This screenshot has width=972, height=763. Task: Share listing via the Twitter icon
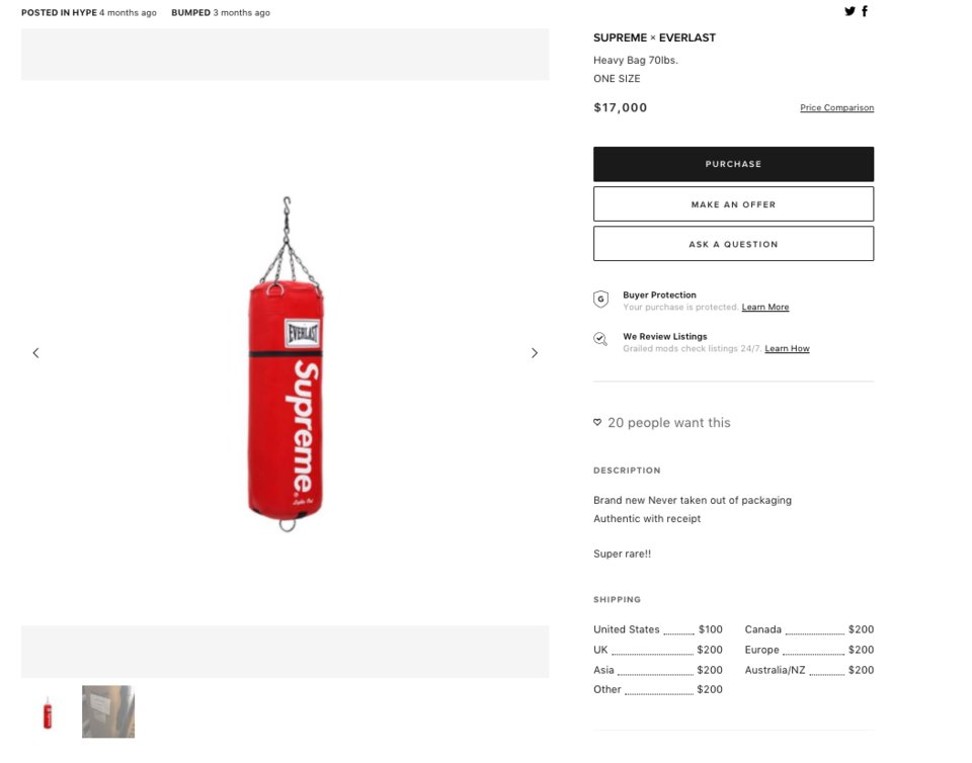[849, 11]
